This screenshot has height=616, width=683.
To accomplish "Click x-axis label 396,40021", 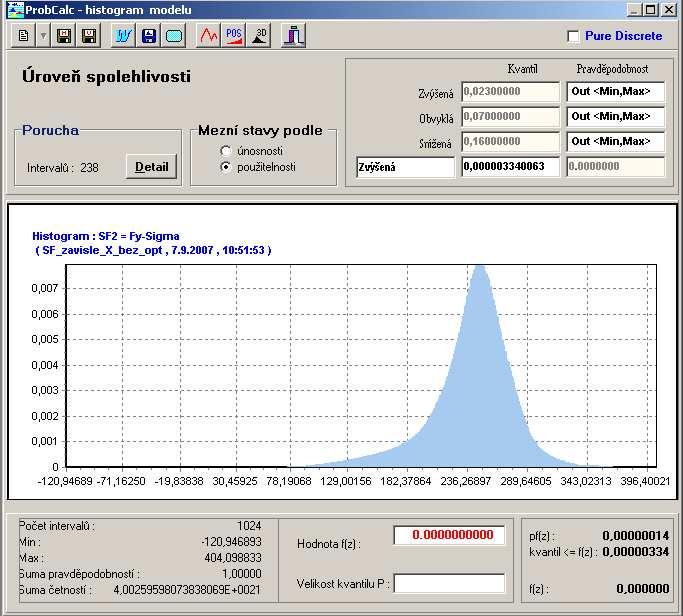I will [x=645, y=481].
